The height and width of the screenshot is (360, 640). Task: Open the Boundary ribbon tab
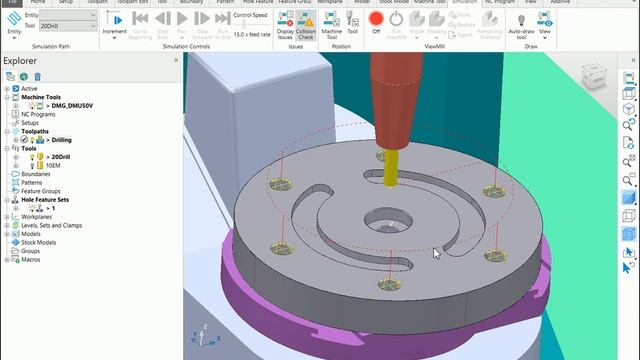pyautogui.click(x=191, y=2)
